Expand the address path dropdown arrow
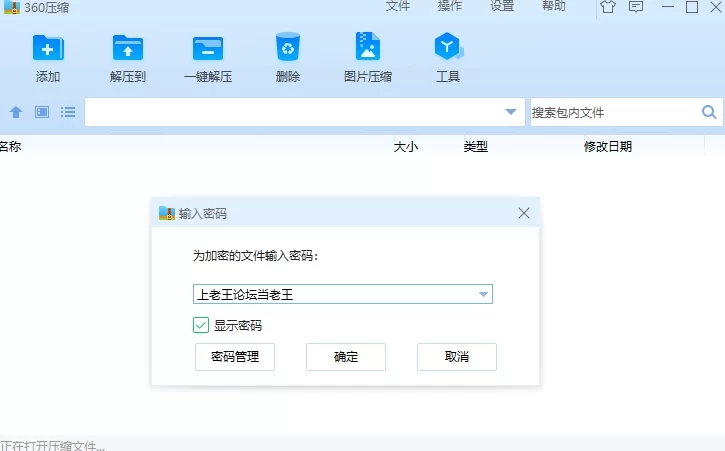 [x=512, y=112]
